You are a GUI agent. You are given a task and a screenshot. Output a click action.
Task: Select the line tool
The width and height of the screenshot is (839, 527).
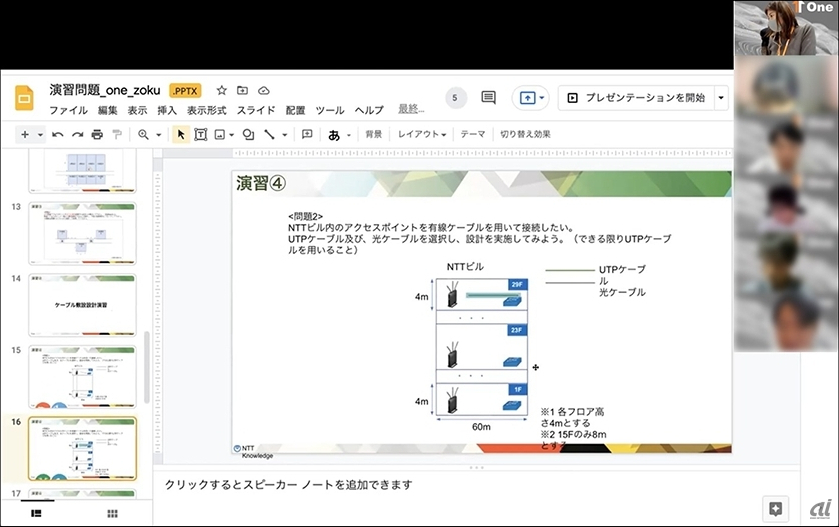tap(269, 134)
